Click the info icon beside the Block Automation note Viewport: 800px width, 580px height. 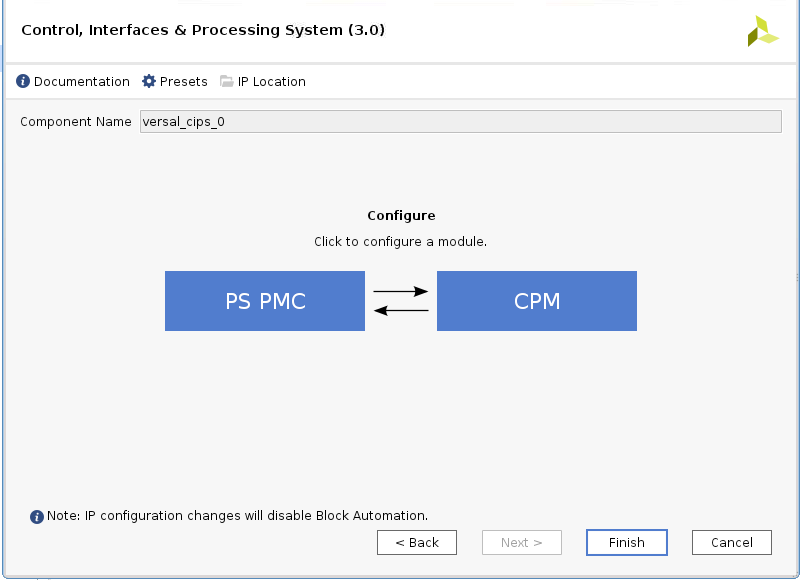[x=37, y=517]
